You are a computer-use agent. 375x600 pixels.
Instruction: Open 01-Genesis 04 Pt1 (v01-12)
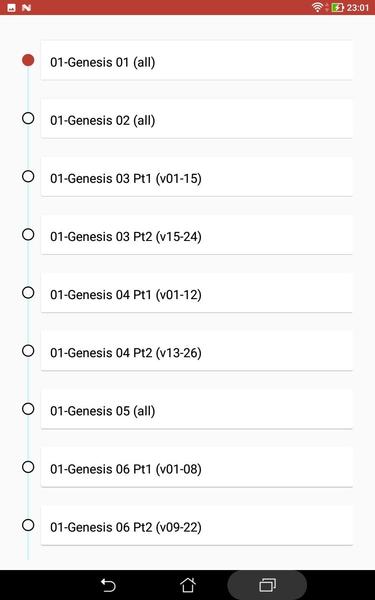[x=197, y=293]
